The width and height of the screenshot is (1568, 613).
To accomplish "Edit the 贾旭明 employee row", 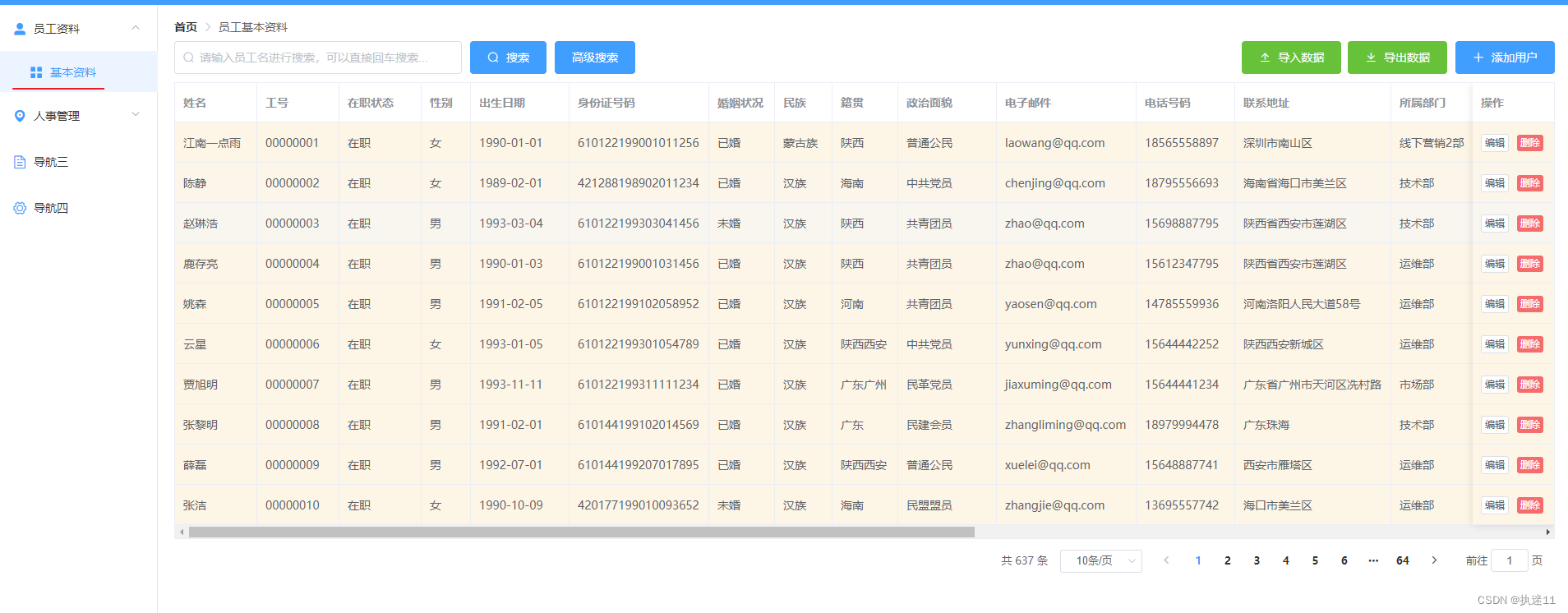I will pos(1495,385).
